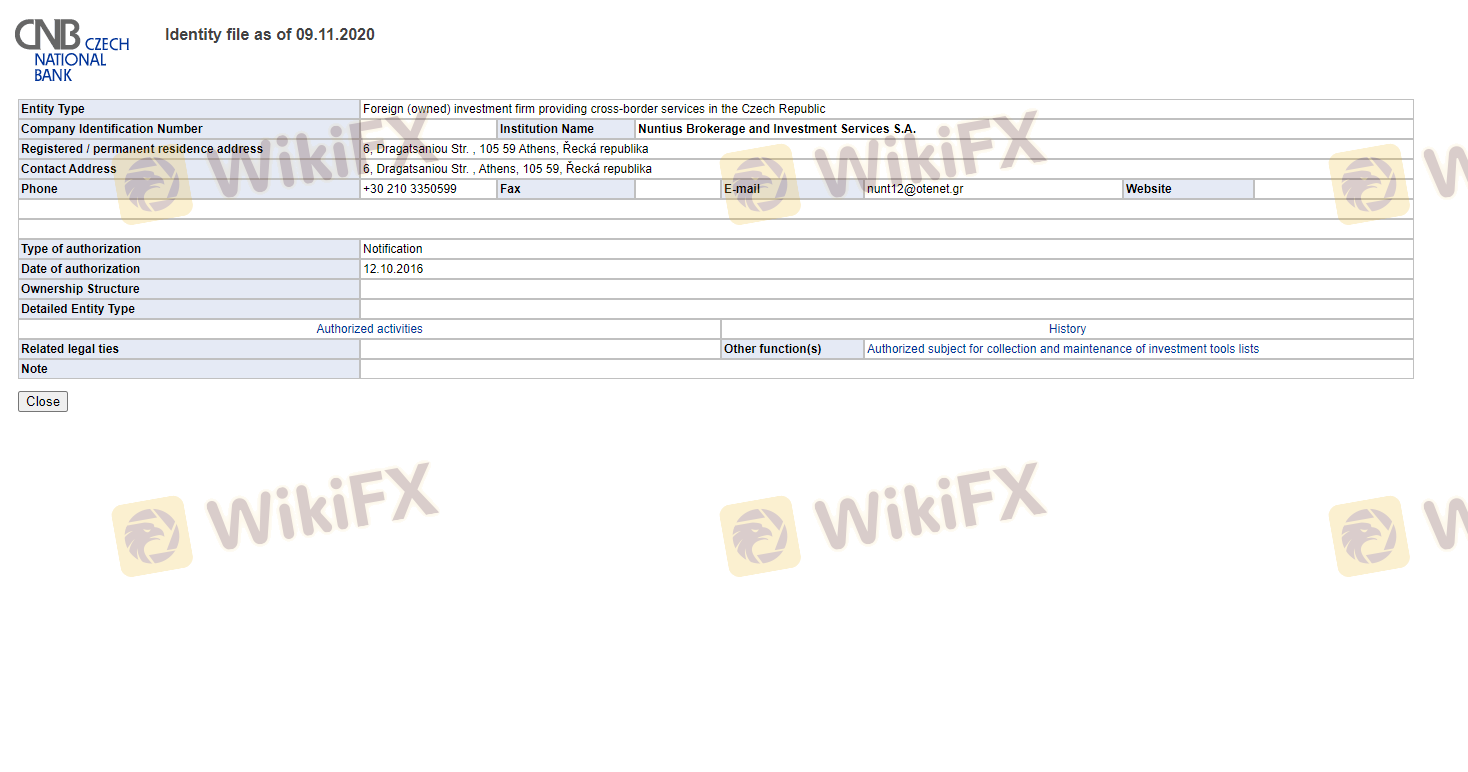The width and height of the screenshot is (1468, 772).
Task: Click the Website label
Action: point(1149,189)
